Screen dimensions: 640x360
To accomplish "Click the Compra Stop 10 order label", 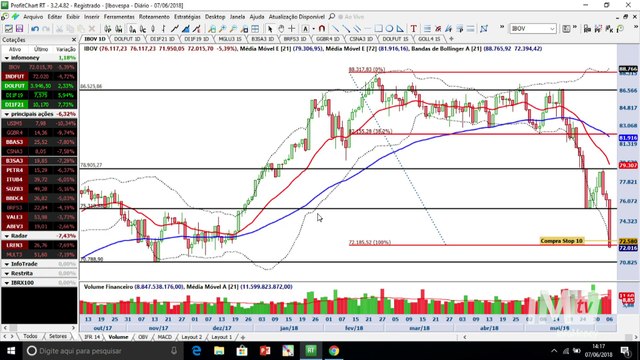I will point(561,241).
